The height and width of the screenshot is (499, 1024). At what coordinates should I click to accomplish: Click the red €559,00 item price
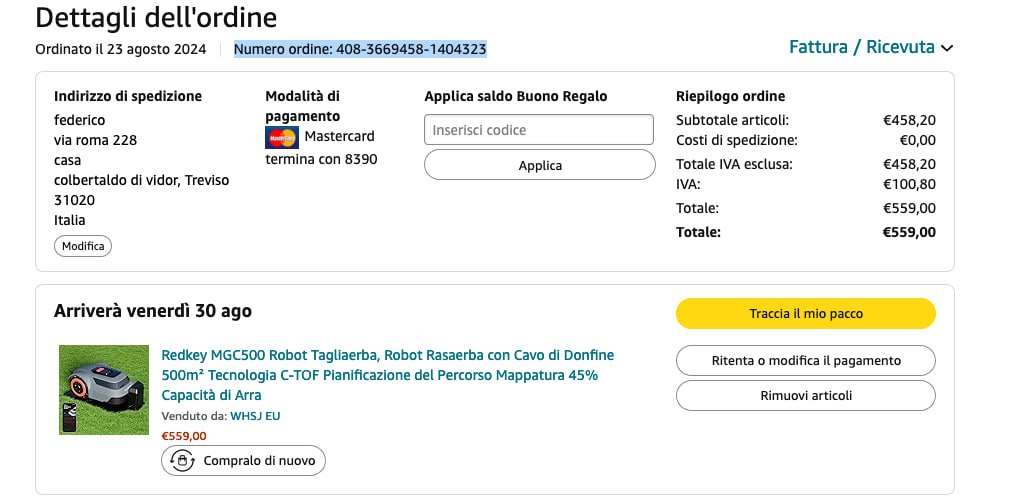[184, 436]
